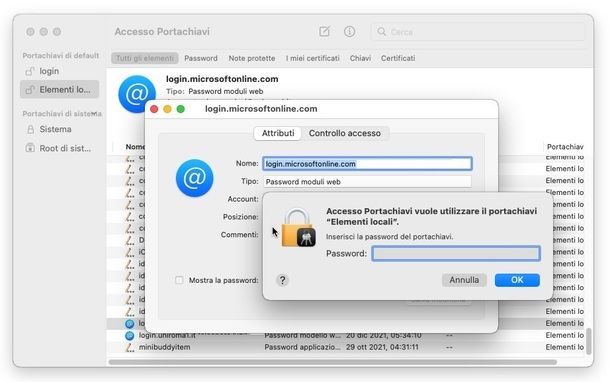The image size is (610, 382).
Task: Confirm with the OK button
Action: [x=517, y=280]
